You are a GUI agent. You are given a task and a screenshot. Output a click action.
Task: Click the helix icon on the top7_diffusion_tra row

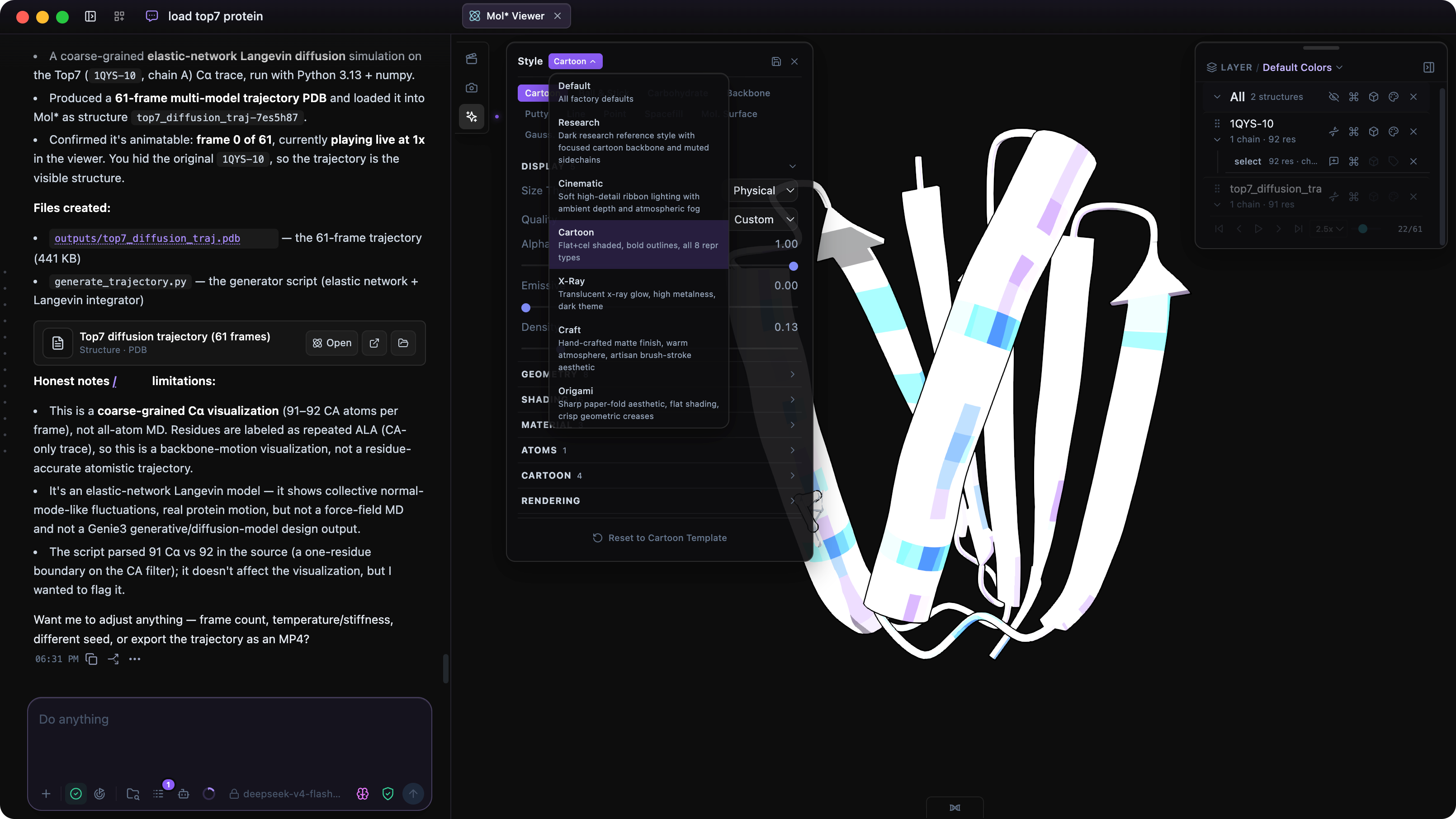(x=1333, y=197)
